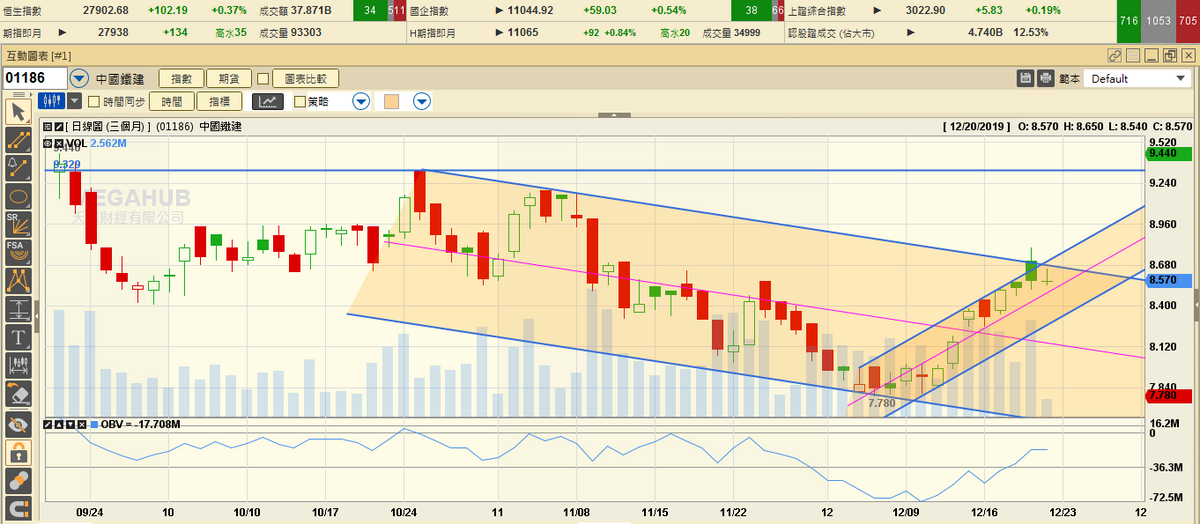
Task: Remove the OBV indicator panel
Action: 80,424
